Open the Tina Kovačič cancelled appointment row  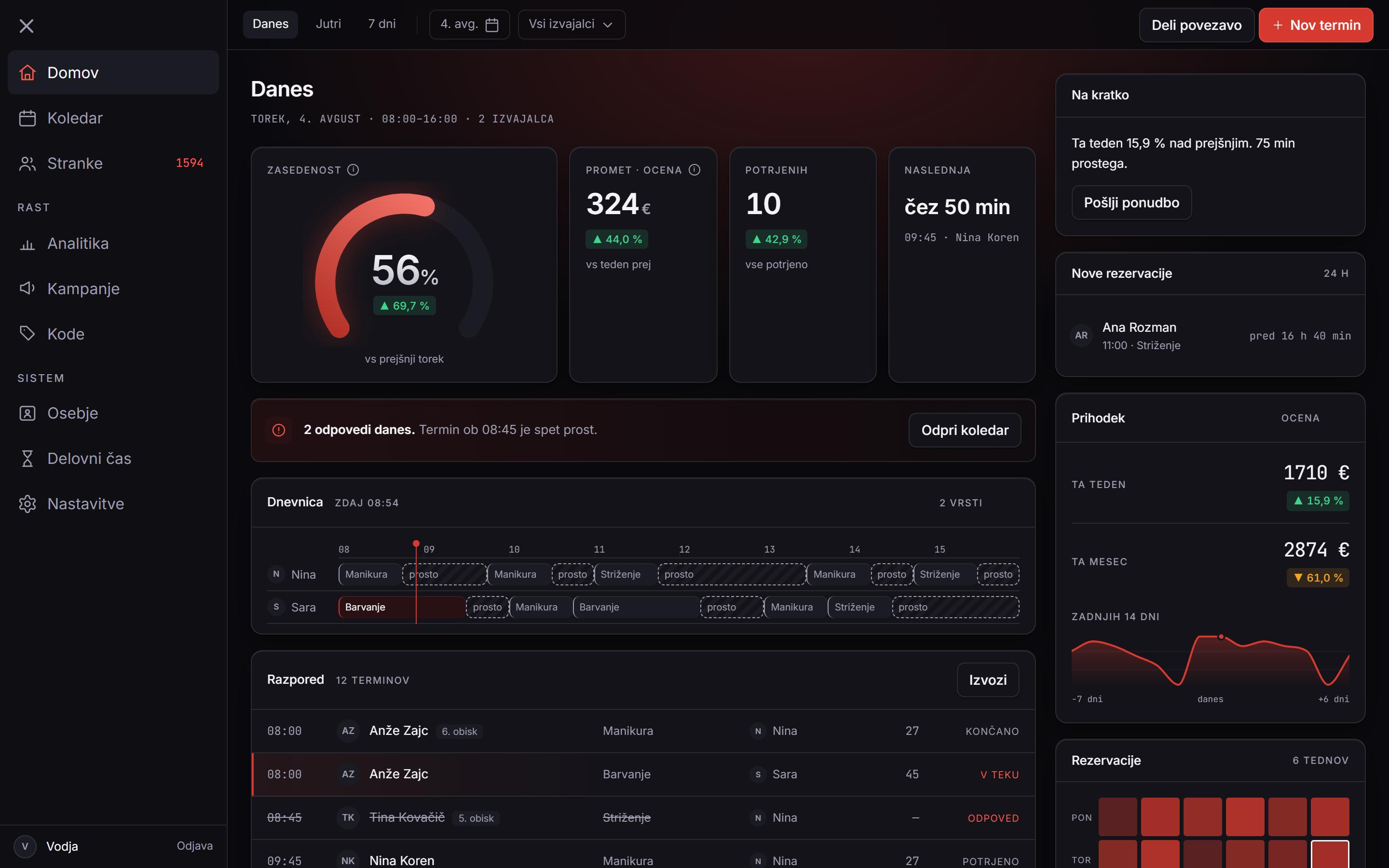[643, 817]
